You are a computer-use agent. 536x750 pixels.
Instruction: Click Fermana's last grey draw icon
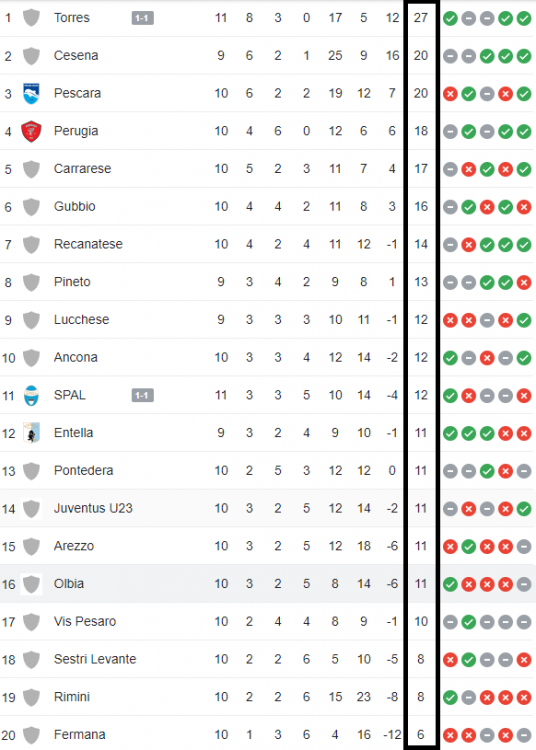pyautogui.click(x=524, y=735)
